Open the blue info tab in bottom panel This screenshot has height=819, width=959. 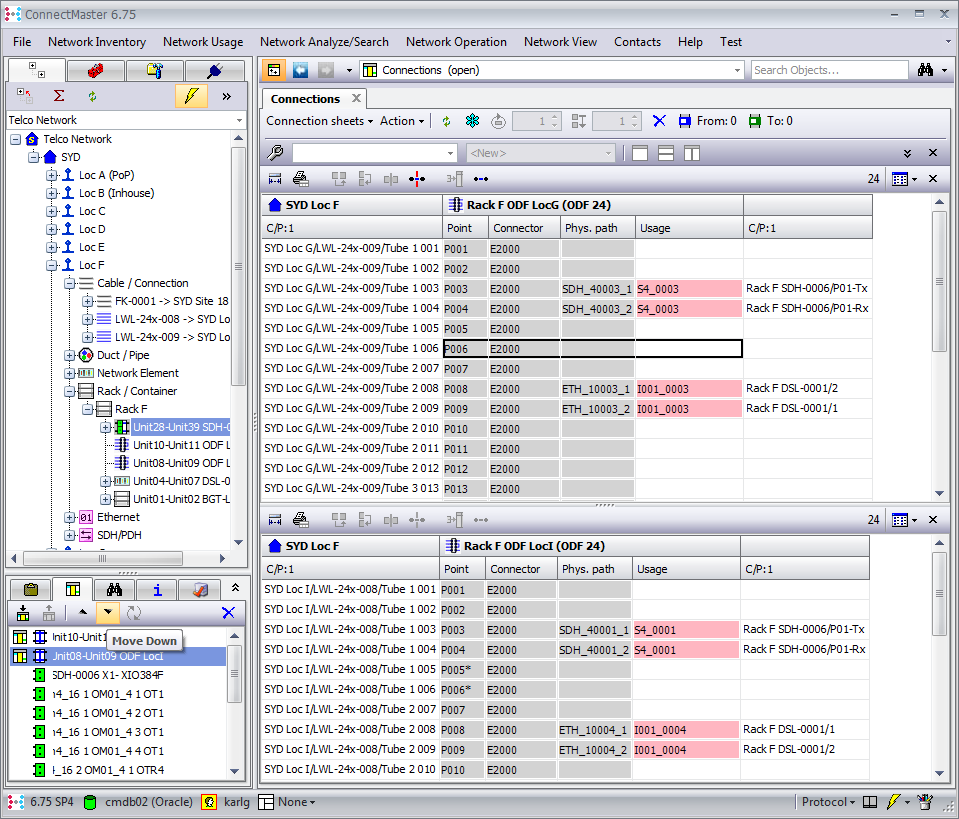click(x=157, y=590)
